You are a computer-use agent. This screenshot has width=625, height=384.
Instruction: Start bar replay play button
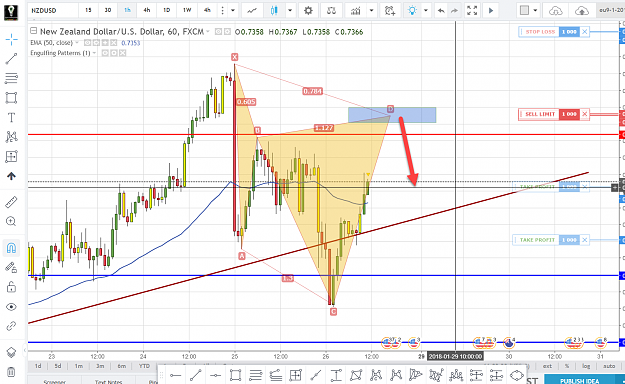491,11
